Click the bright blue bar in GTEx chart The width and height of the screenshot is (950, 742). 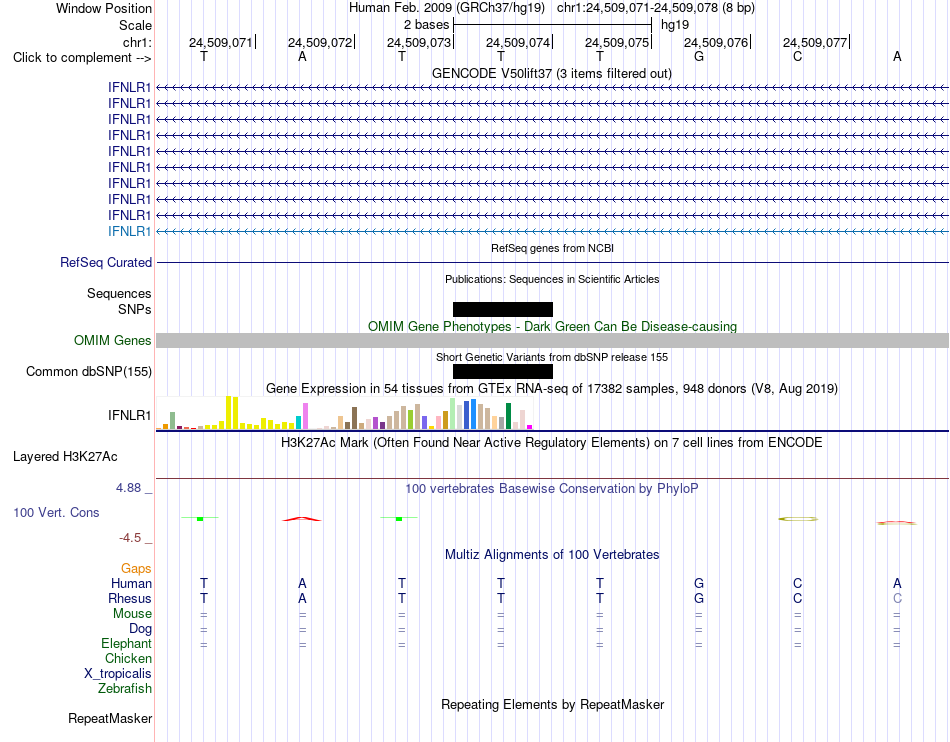(473, 414)
